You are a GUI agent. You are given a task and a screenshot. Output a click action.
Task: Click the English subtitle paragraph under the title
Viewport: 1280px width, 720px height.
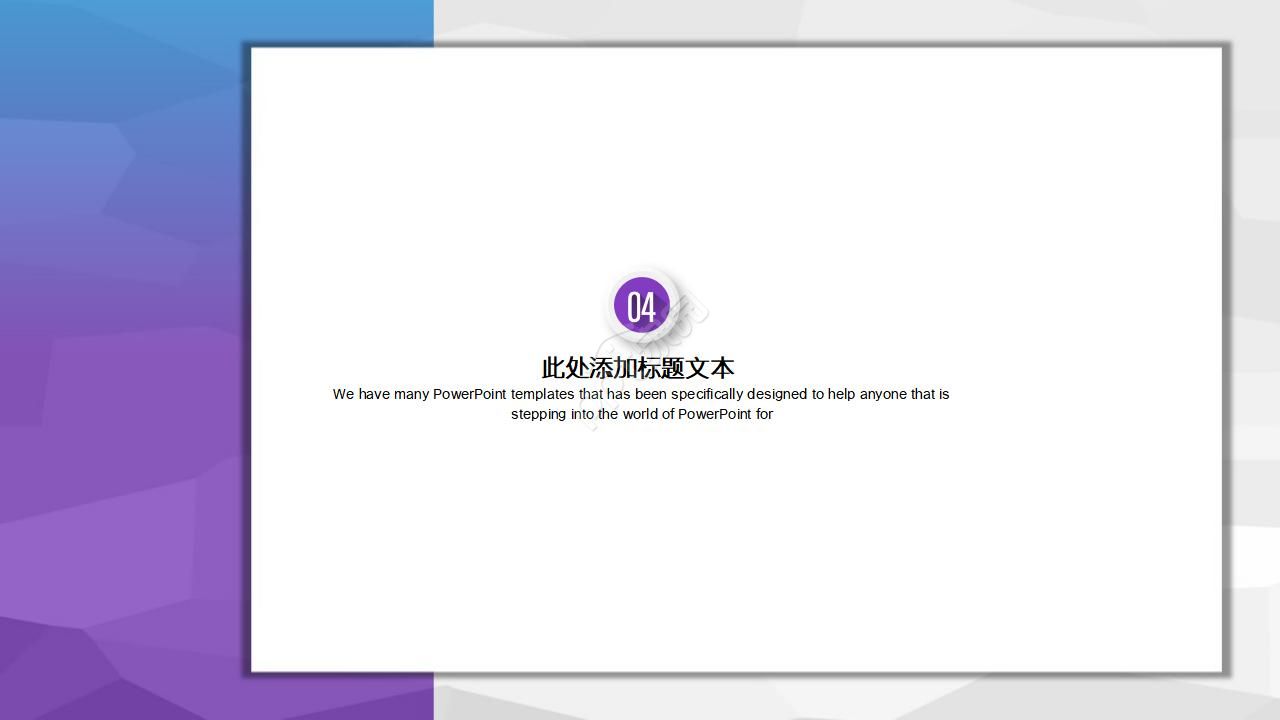pyautogui.click(x=640, y=404)
